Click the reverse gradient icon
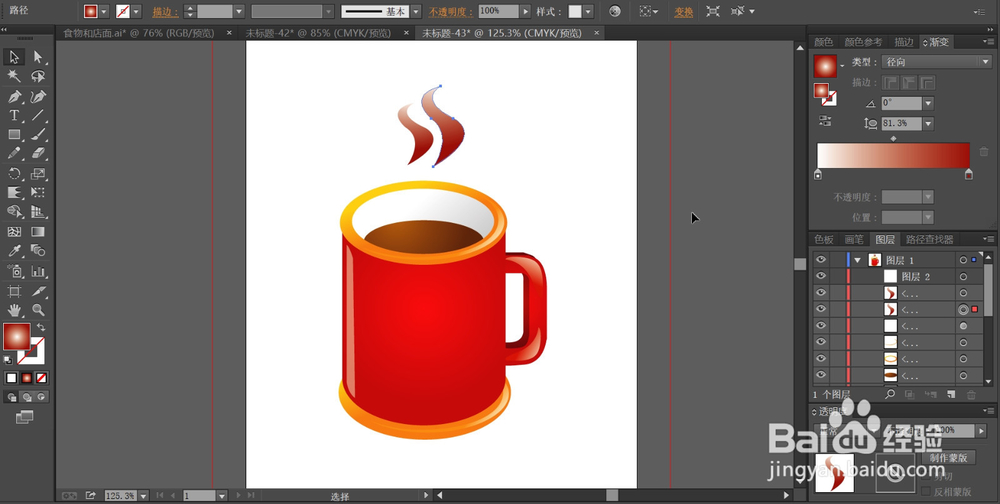This screenshot has height=504, width=1000. [x=825, y=121]
